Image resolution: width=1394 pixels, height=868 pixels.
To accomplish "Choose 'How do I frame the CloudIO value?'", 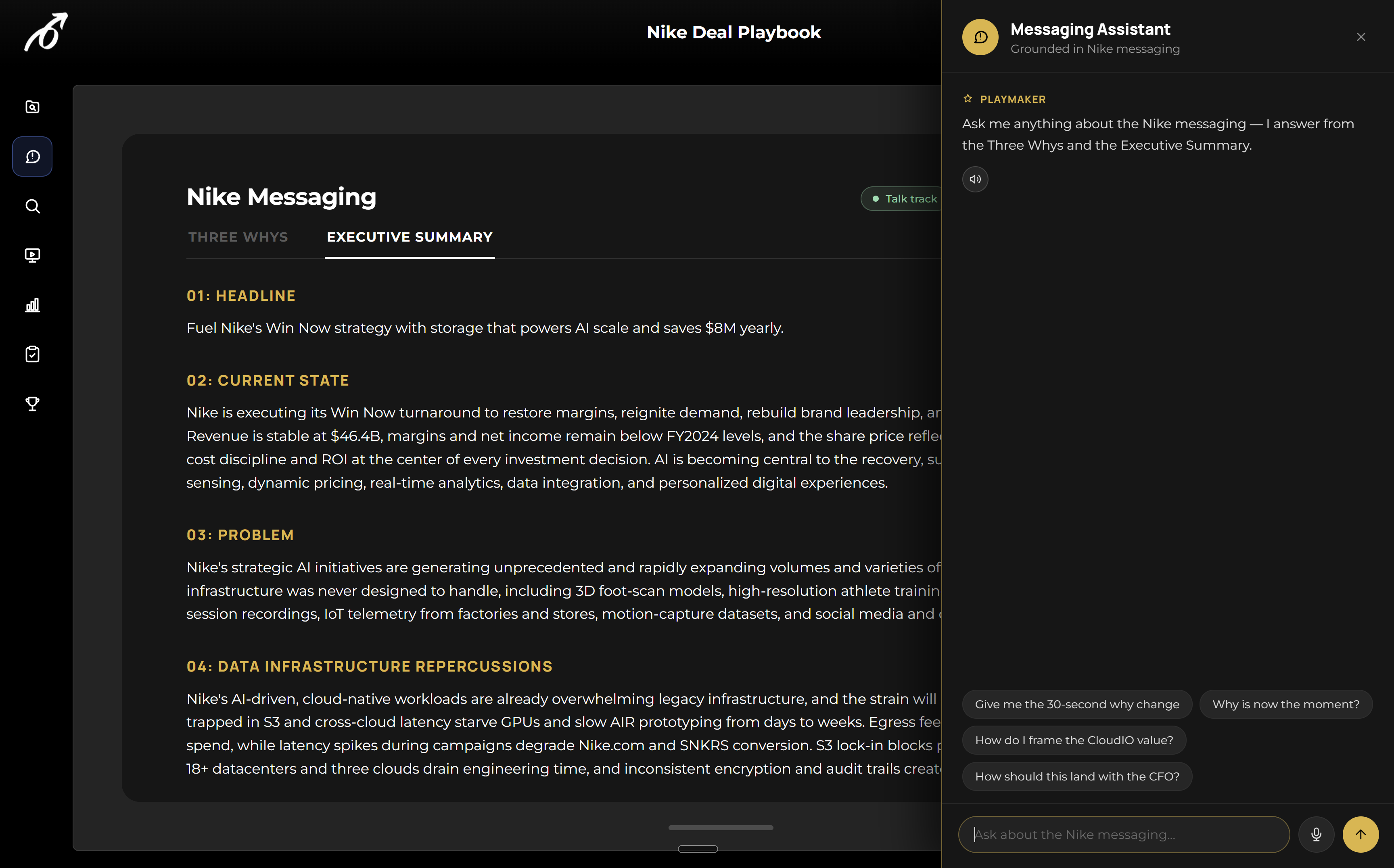I will coord(1074,740).
